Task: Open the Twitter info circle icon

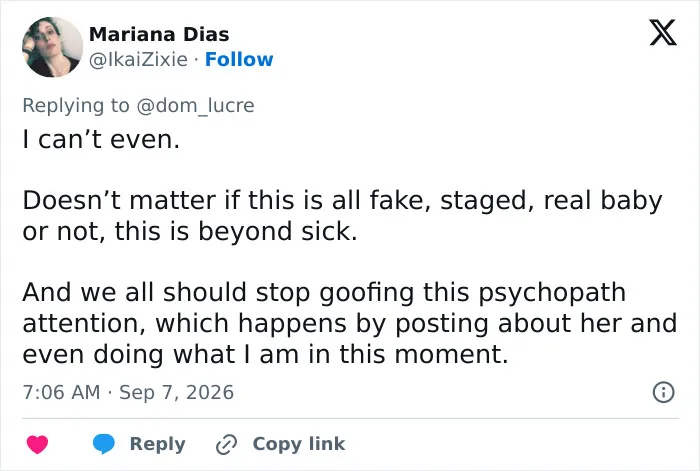Action: tap(663, 392)
